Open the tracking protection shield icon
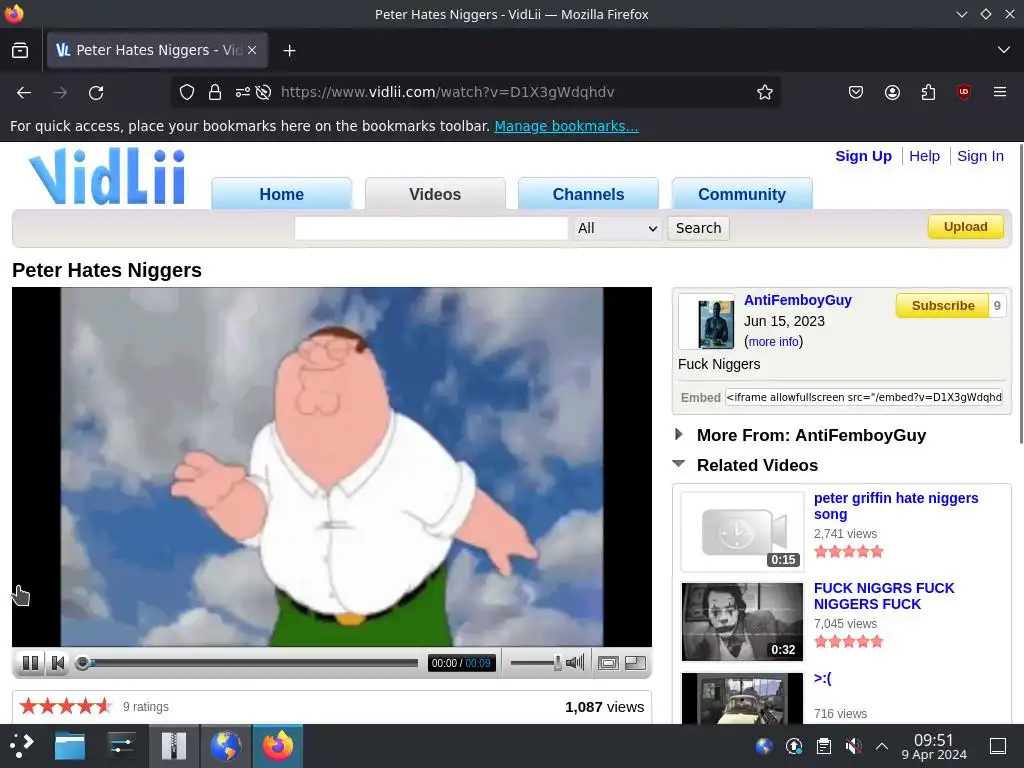Image resolution: width=1024 pixels, height=768 pixels. [x=187, y=93]
